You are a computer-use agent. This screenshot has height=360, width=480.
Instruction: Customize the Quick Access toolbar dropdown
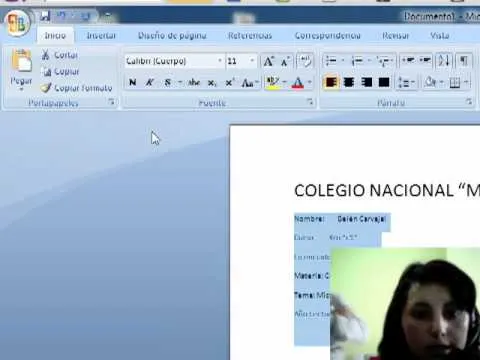pyautogui.click(x=107, y=15)
